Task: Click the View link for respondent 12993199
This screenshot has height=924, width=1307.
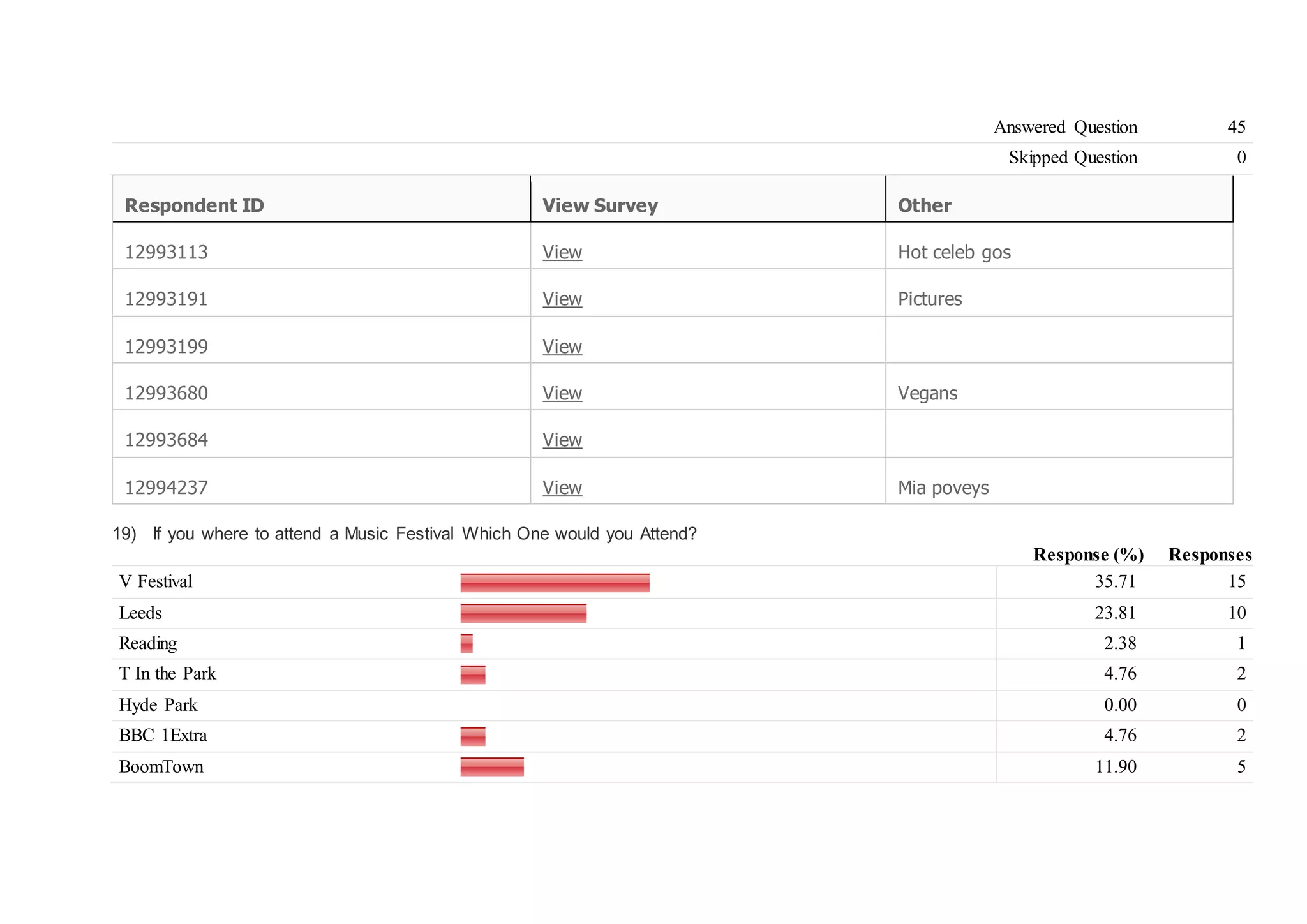Action: point(562,347)
